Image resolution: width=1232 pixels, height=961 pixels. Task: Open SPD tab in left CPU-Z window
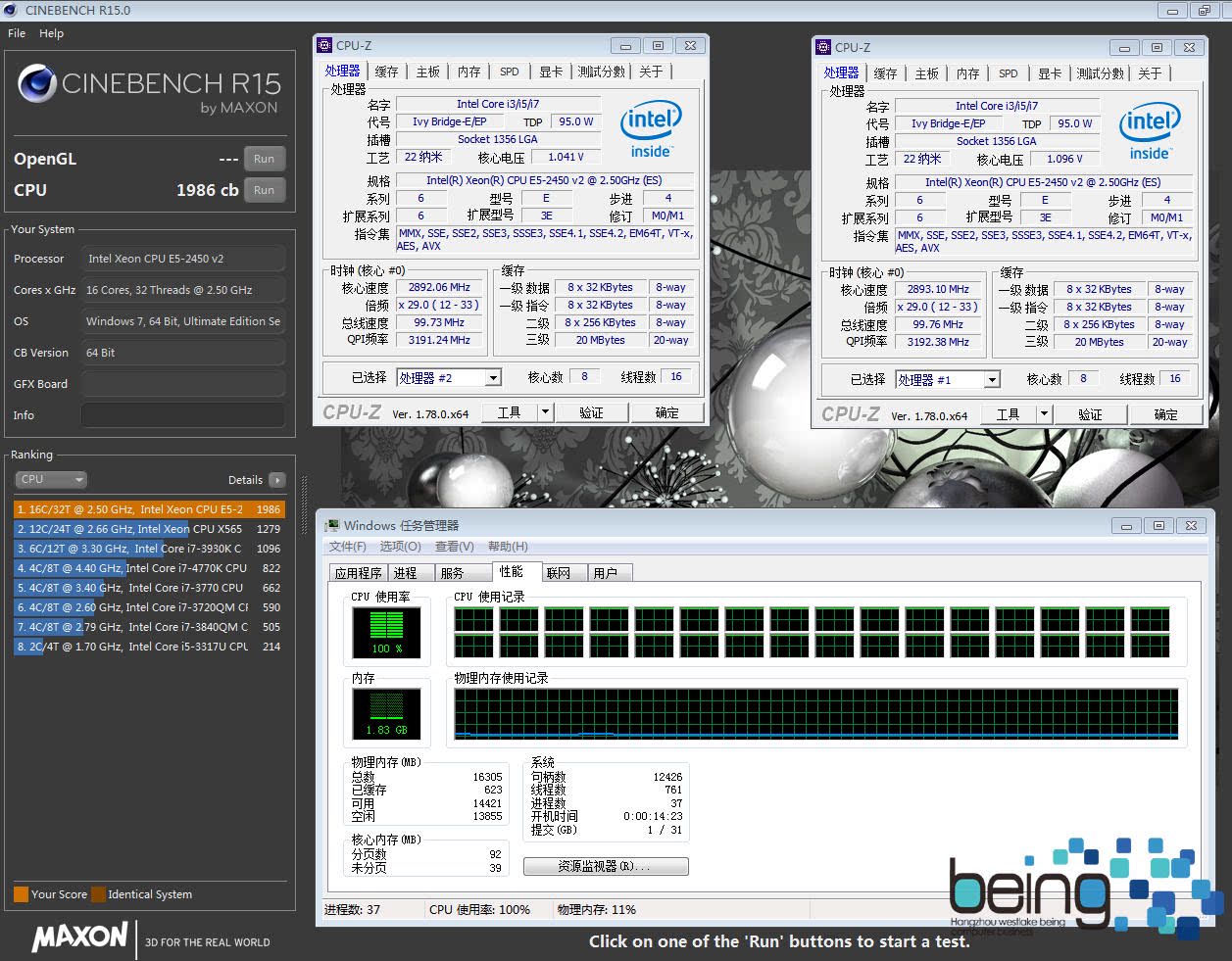(x=510, y=72)
